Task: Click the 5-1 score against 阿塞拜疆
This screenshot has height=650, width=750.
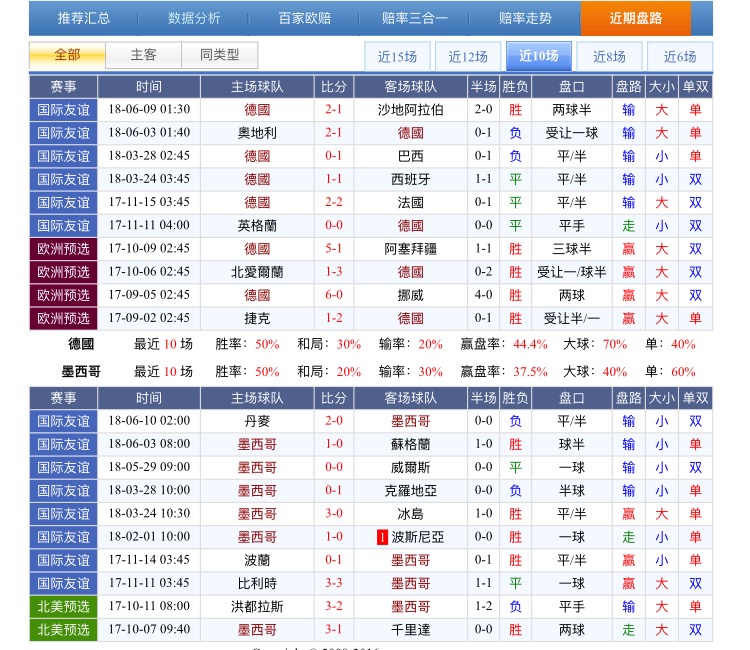Action: [334, 249]
